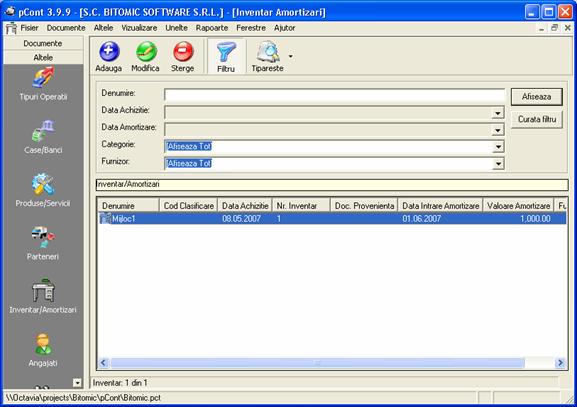Click the Tipareste print preview icon
The width and height of the screenshot is (577, 407).
(268, 52)
